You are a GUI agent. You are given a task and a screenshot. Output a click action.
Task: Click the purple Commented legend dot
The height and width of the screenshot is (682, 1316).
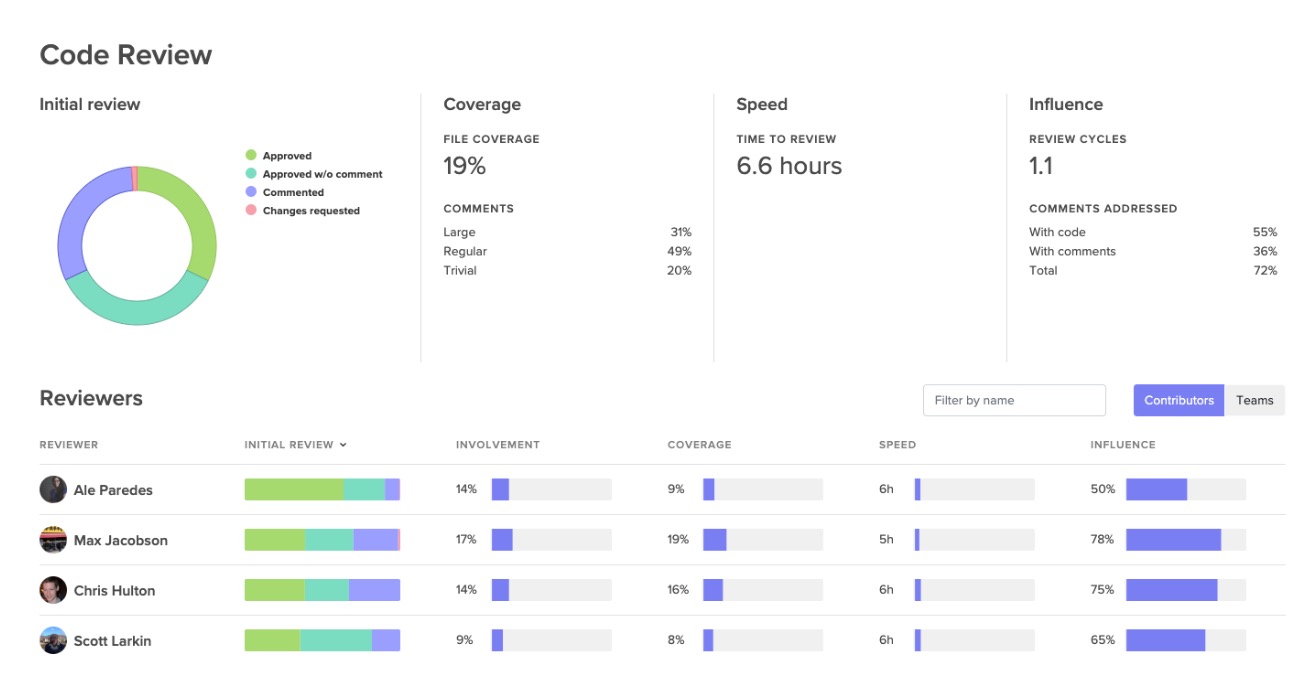(251, 192)
